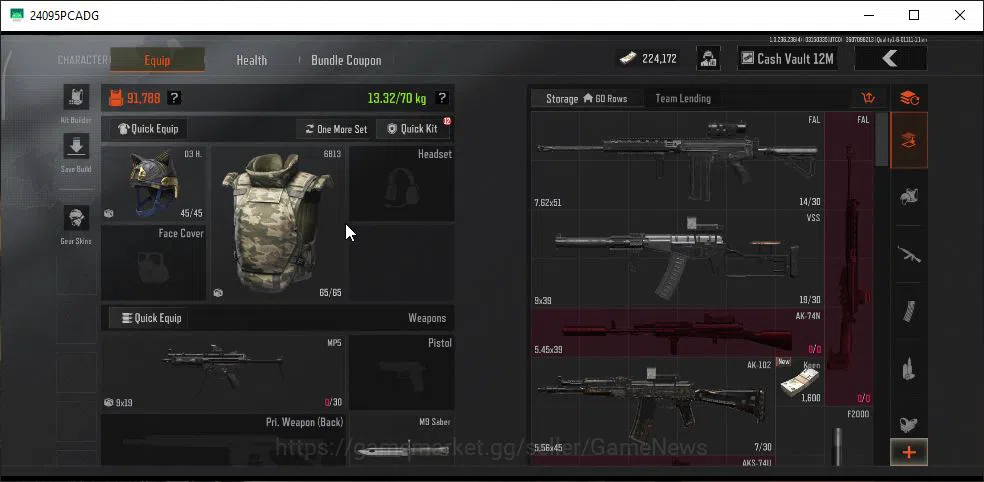The image size is (984, 482).
Task: Click the orange sell cart icon
Action: pos(869,98)
